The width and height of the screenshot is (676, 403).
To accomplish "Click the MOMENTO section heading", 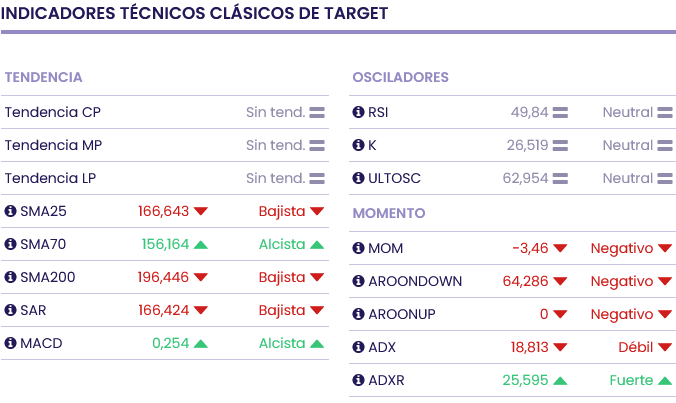I will [x=389, y=213].
